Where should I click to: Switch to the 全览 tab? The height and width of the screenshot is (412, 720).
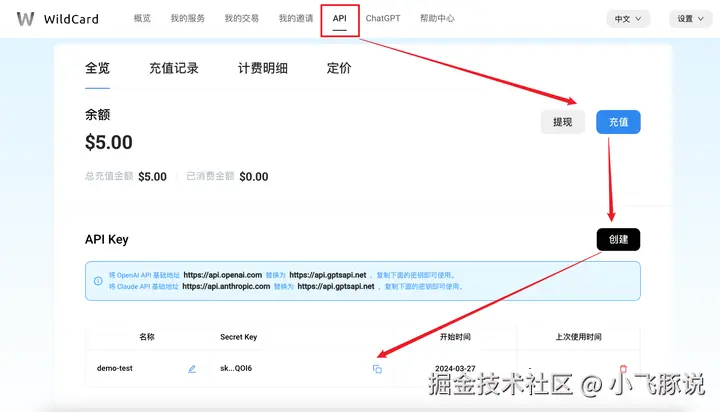[97, 68]
